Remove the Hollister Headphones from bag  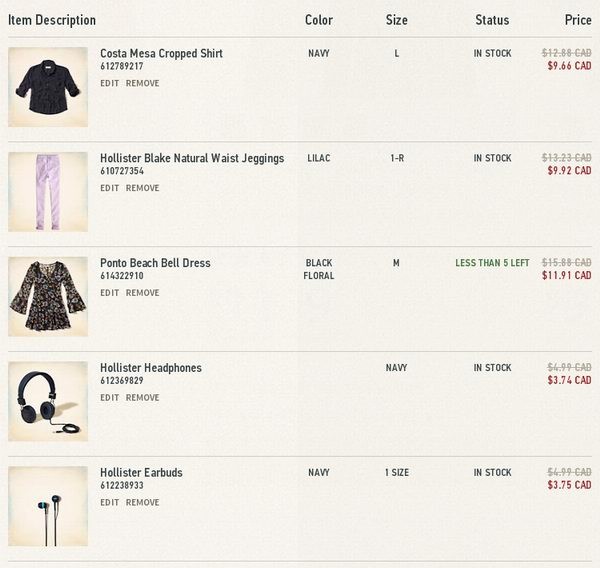tap(142, 398)
